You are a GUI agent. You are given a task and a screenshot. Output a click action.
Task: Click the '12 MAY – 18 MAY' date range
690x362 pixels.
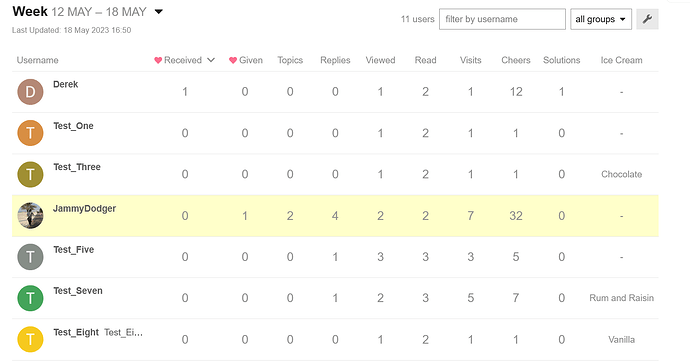(x=99, y=12)
